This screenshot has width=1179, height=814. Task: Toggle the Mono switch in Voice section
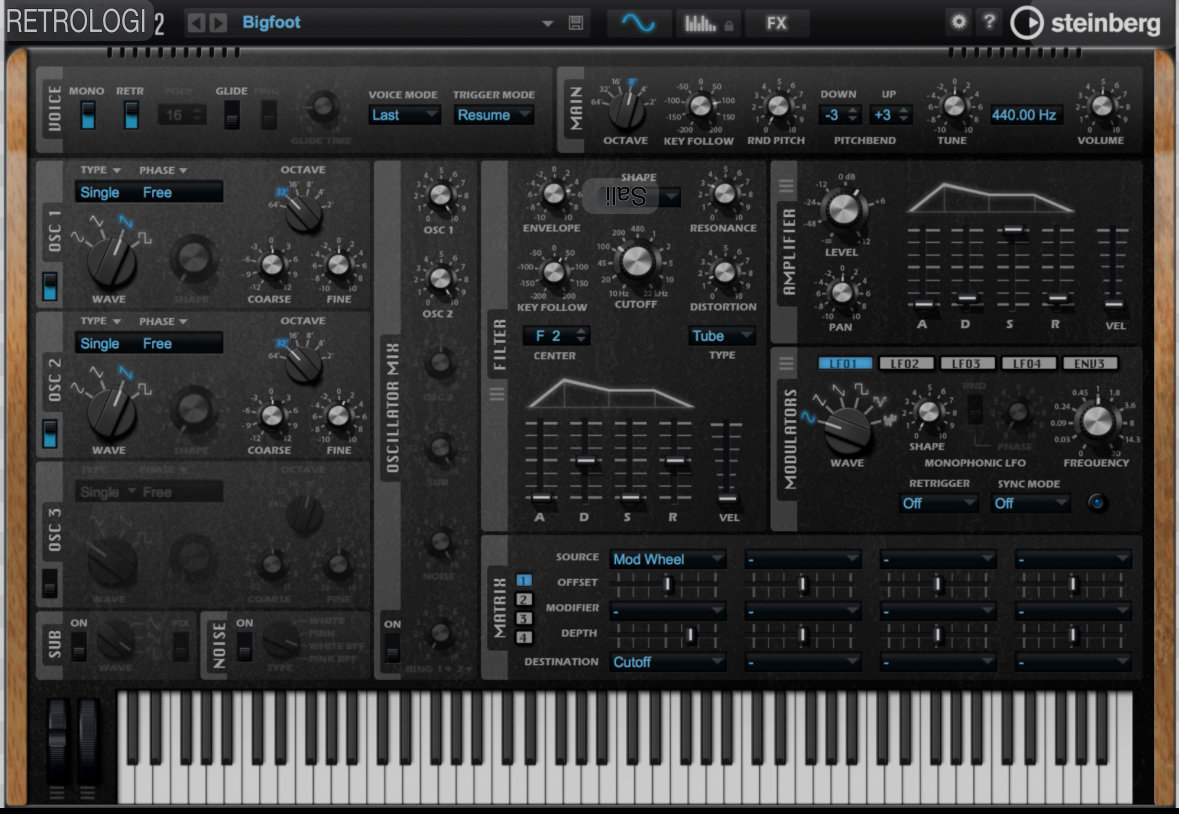pyautogui.click(x=88, y=115)
